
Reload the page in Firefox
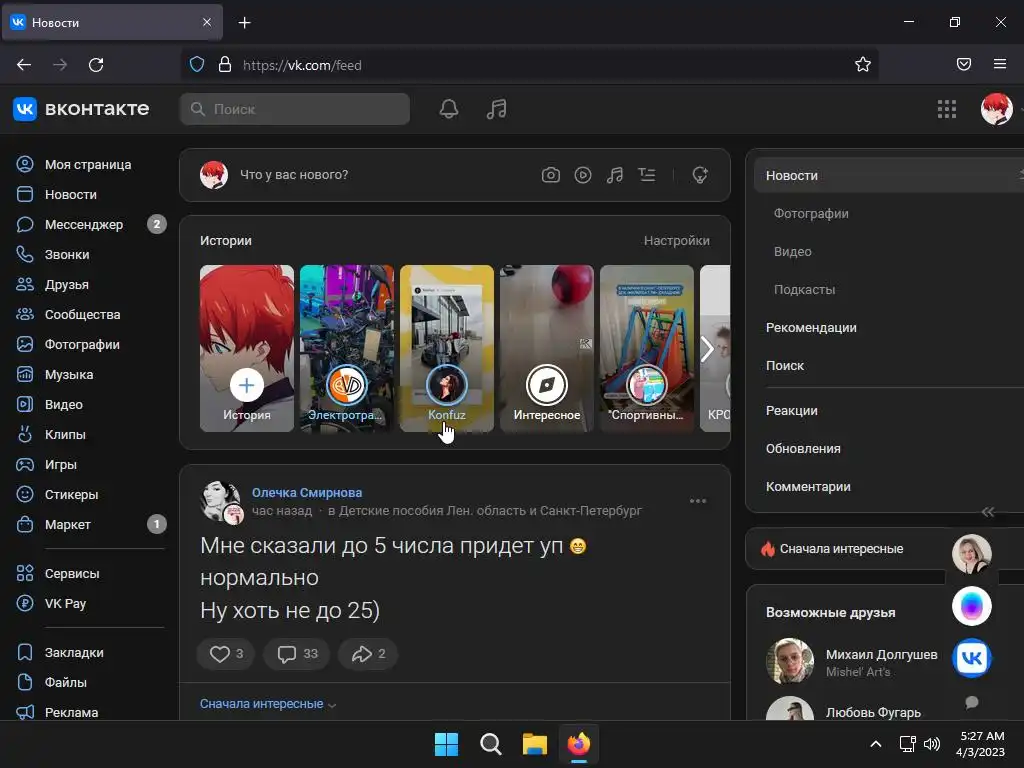[96, 65]
